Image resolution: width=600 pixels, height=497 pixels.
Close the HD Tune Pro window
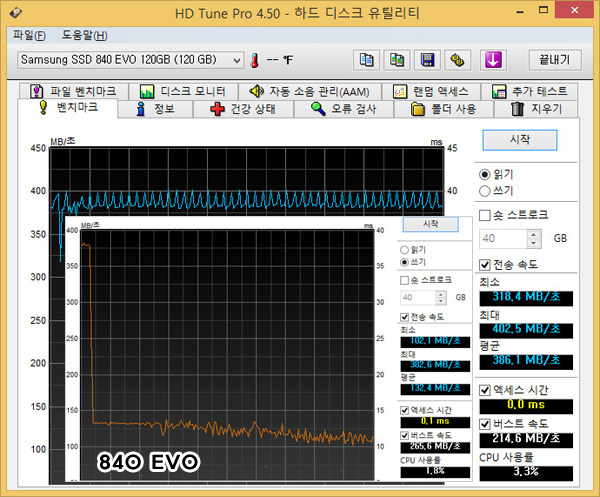point(575,10)
